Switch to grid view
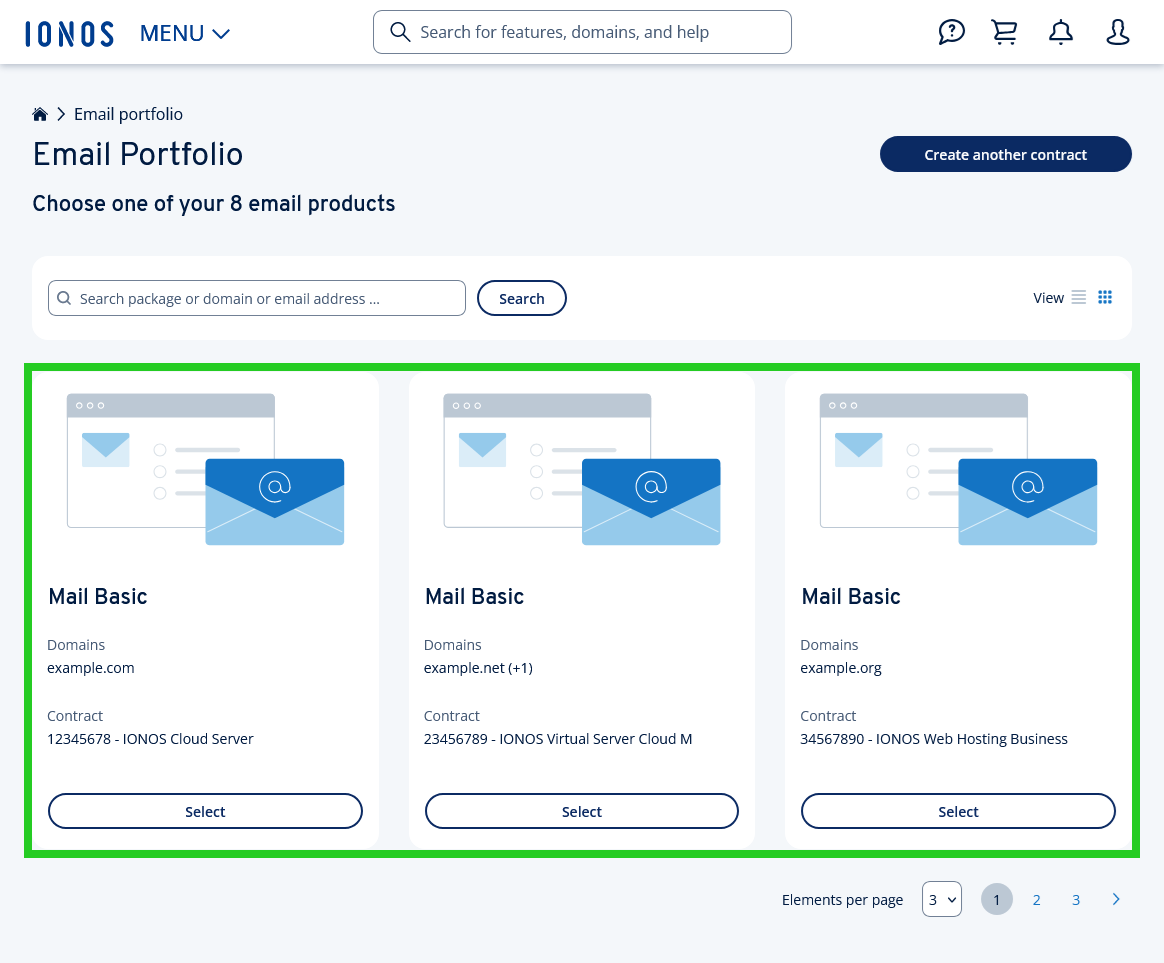 [x=1105, y=297]
